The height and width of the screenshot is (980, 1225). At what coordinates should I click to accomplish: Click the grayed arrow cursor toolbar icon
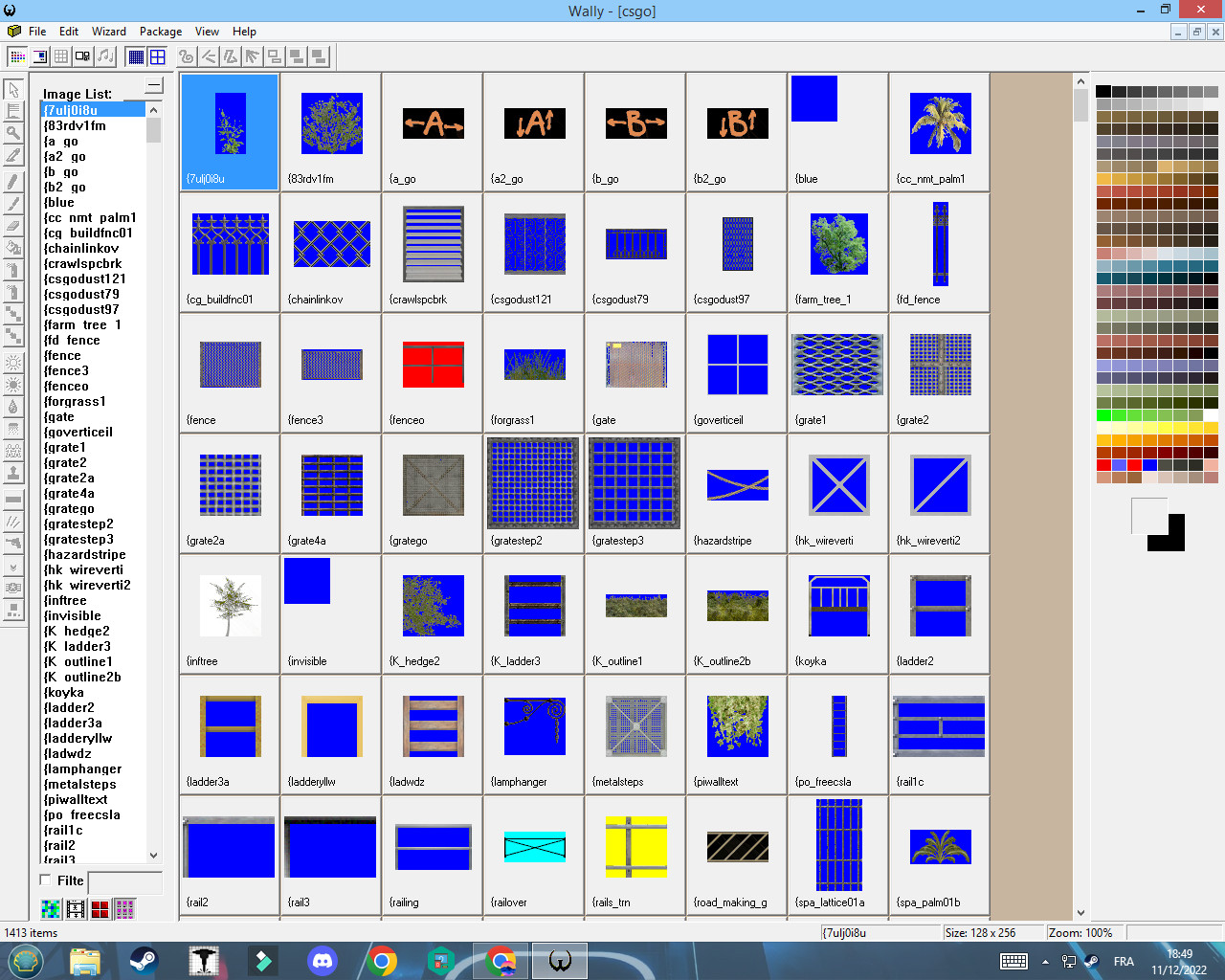253,56
